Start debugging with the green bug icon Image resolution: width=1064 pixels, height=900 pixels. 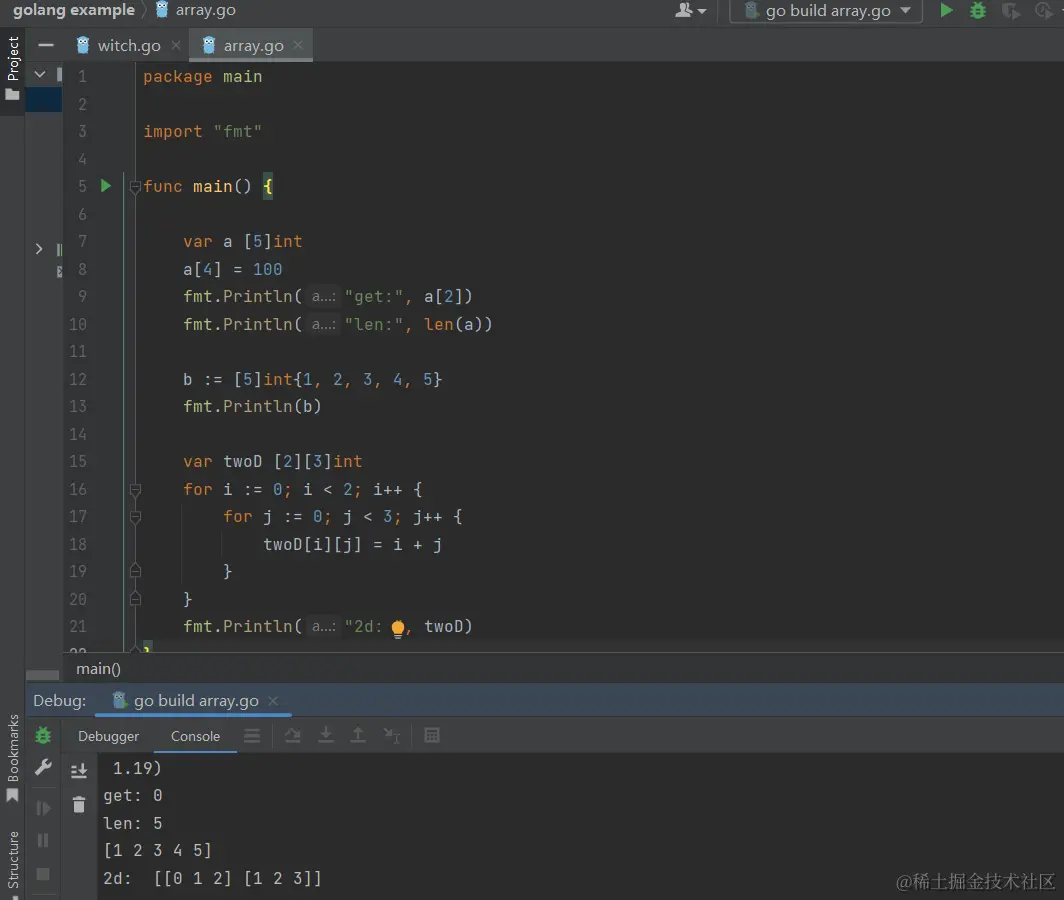point(978,11)
